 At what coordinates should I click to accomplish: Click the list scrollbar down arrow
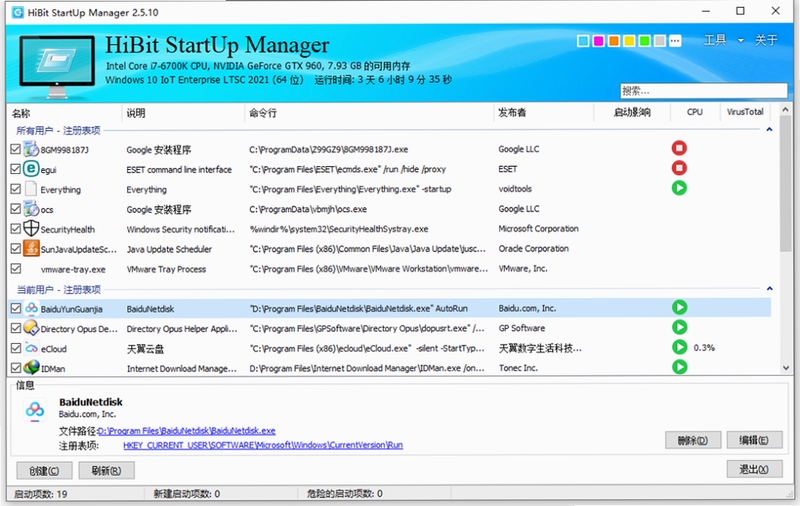pyautogui.click(x=786, y=368)
